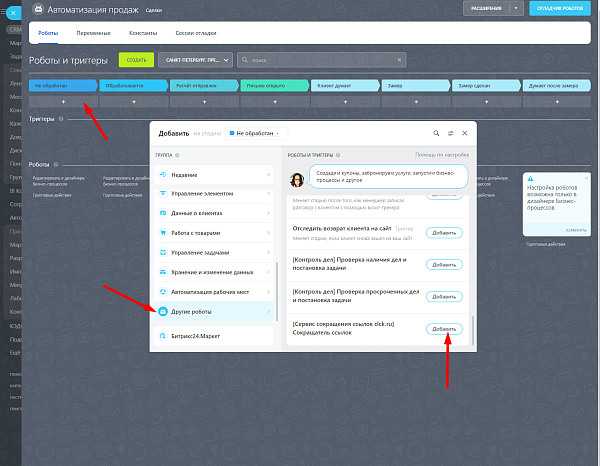Screen dimensions: 600x466
Task: Click the help icon next to 'Триггеры'
Action: [x=61, y=119]
